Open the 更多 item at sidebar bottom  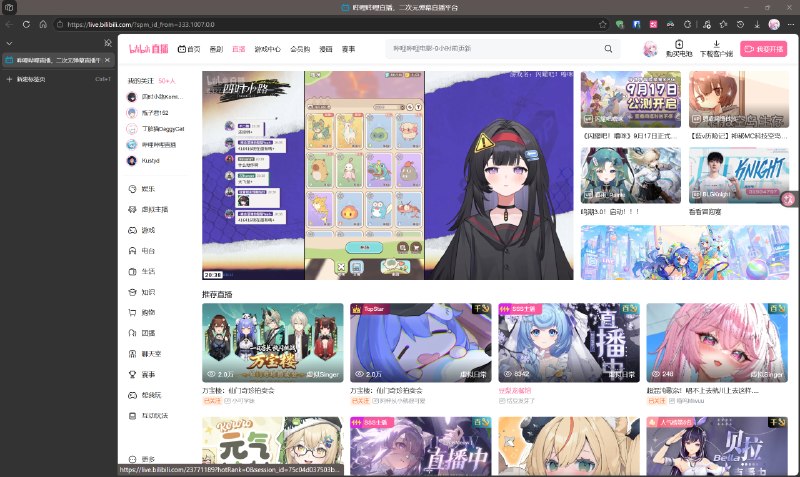141,459
